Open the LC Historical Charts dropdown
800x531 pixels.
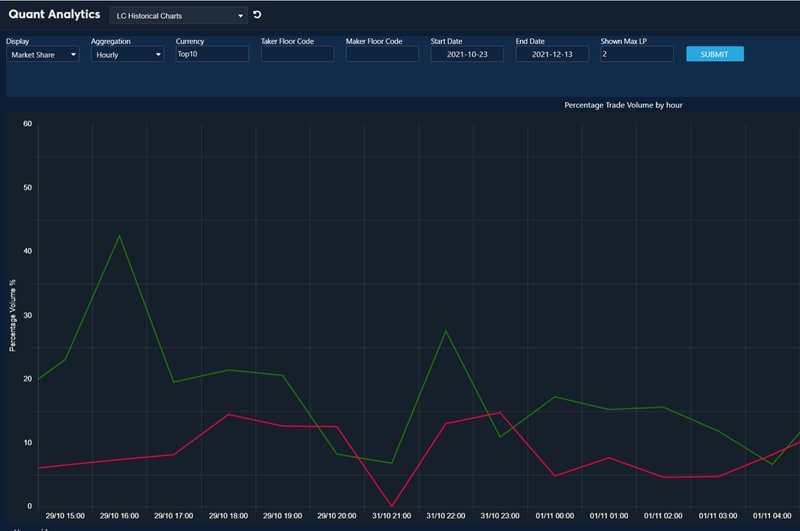click(178, 16)
